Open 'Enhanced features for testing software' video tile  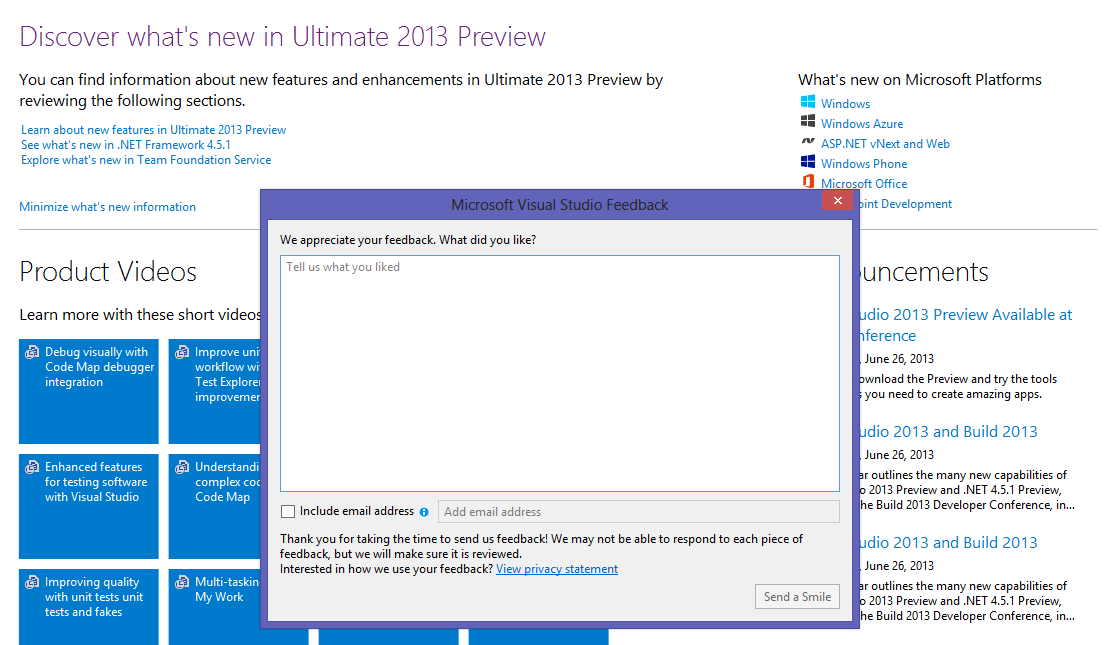88,506
